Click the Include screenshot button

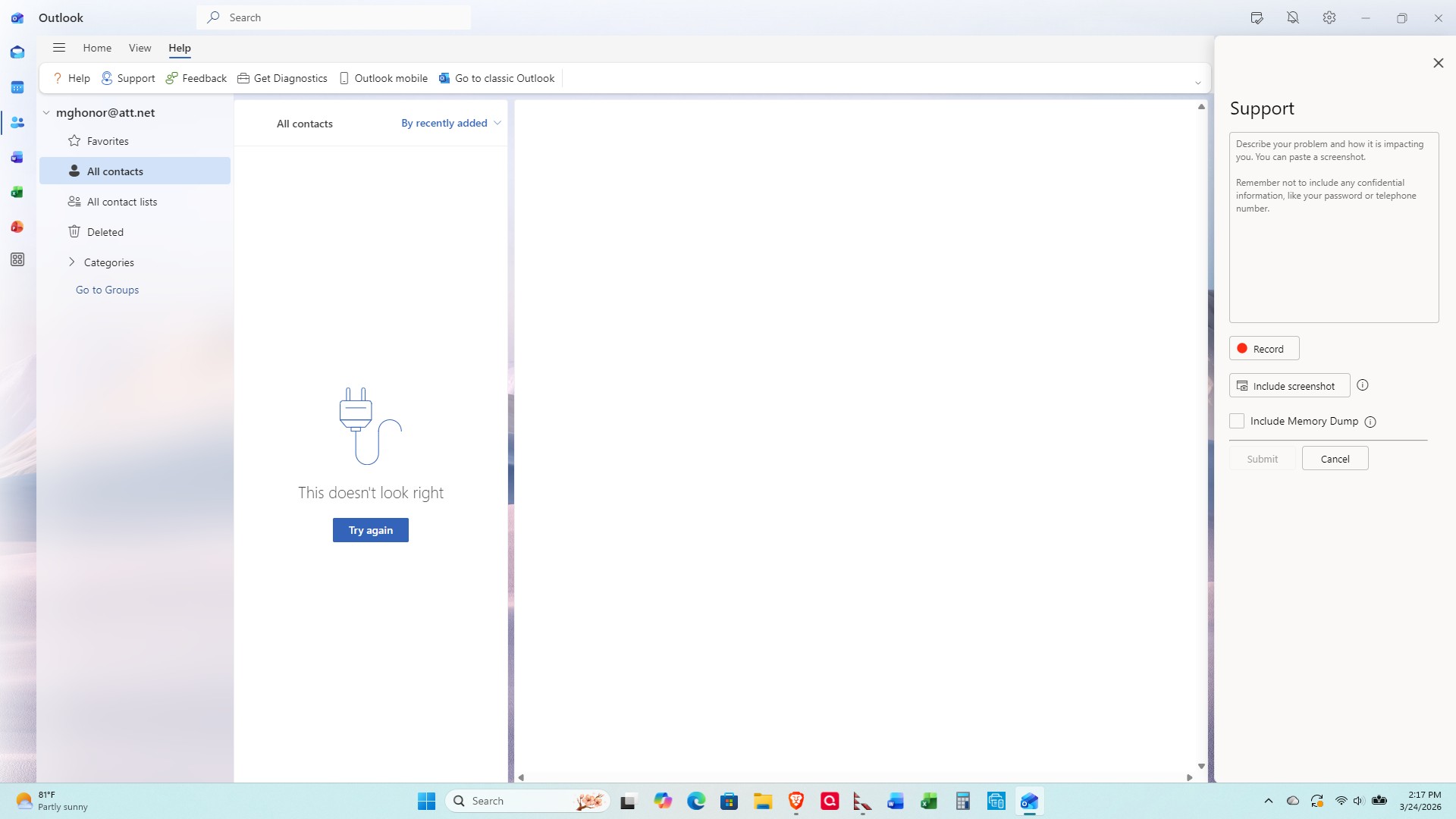[1289, 385]
